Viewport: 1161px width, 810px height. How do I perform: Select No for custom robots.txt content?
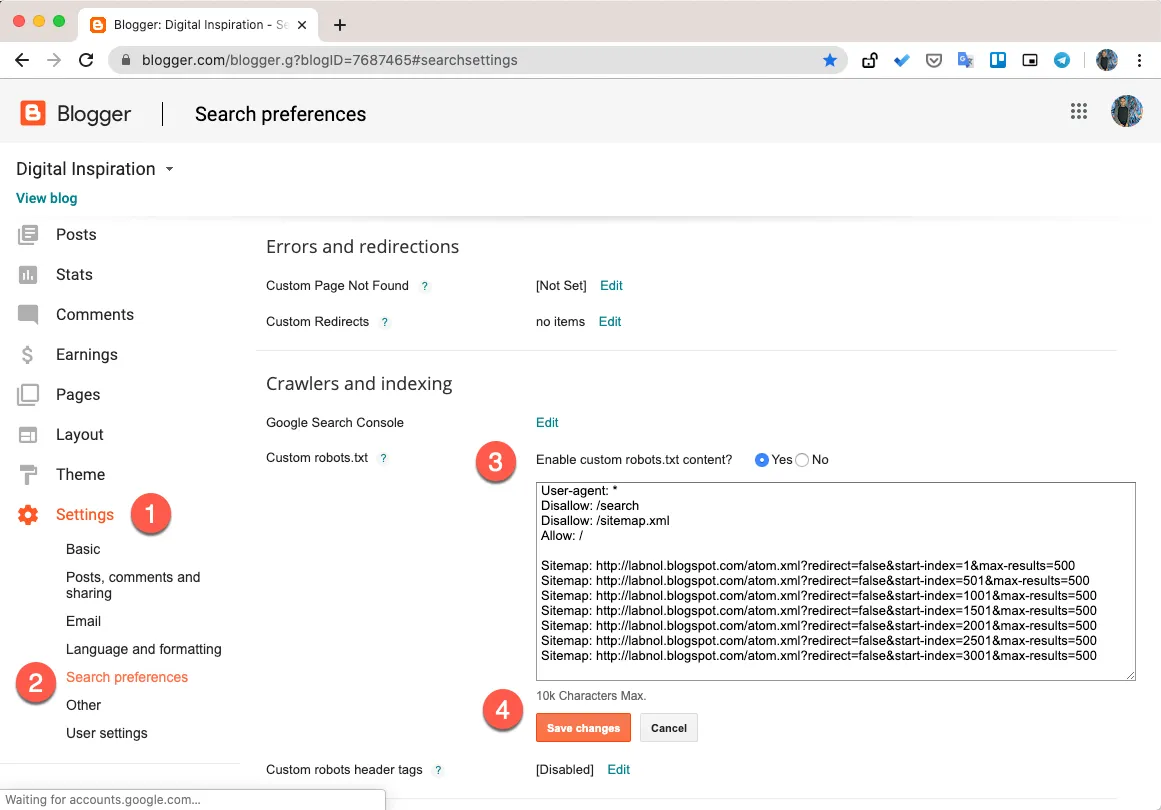coord(803,459)
